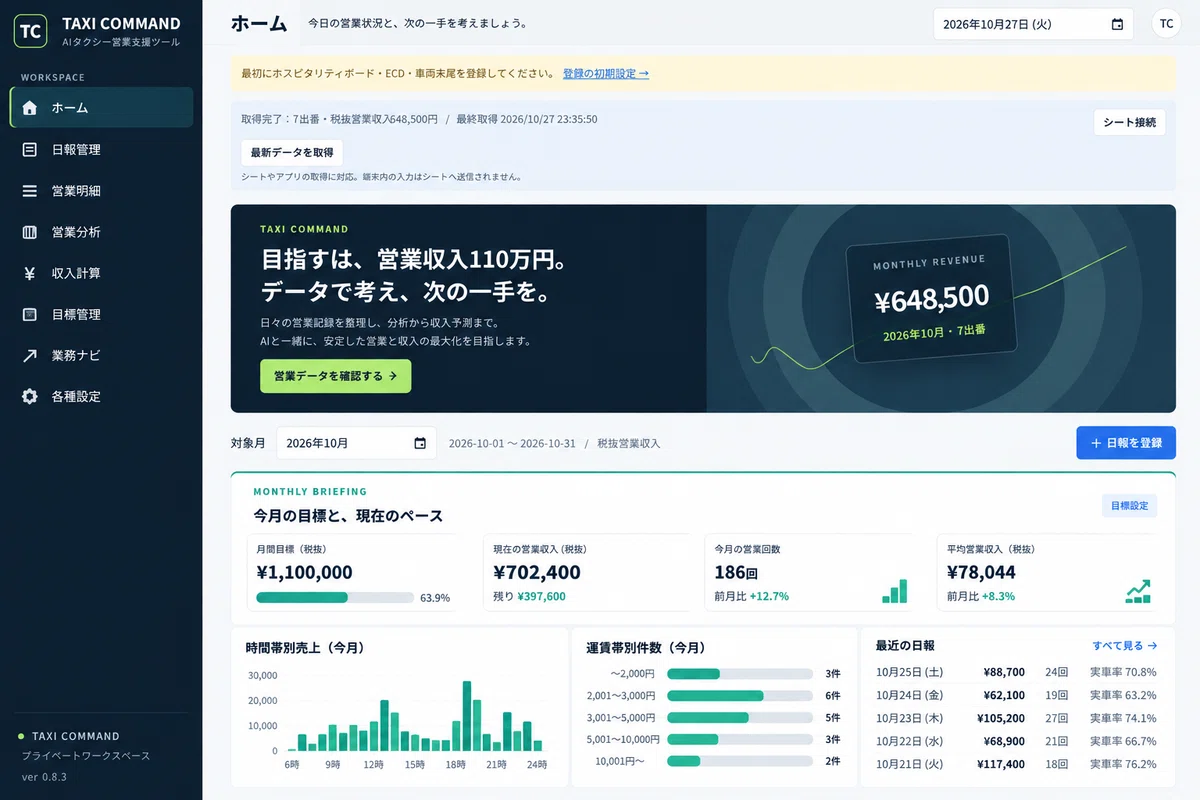Click the 前月比 +12.7% text
Image resolution: width=1200 pixels, height=800 pixels.
pyautogui.click(x=751, y=596)
